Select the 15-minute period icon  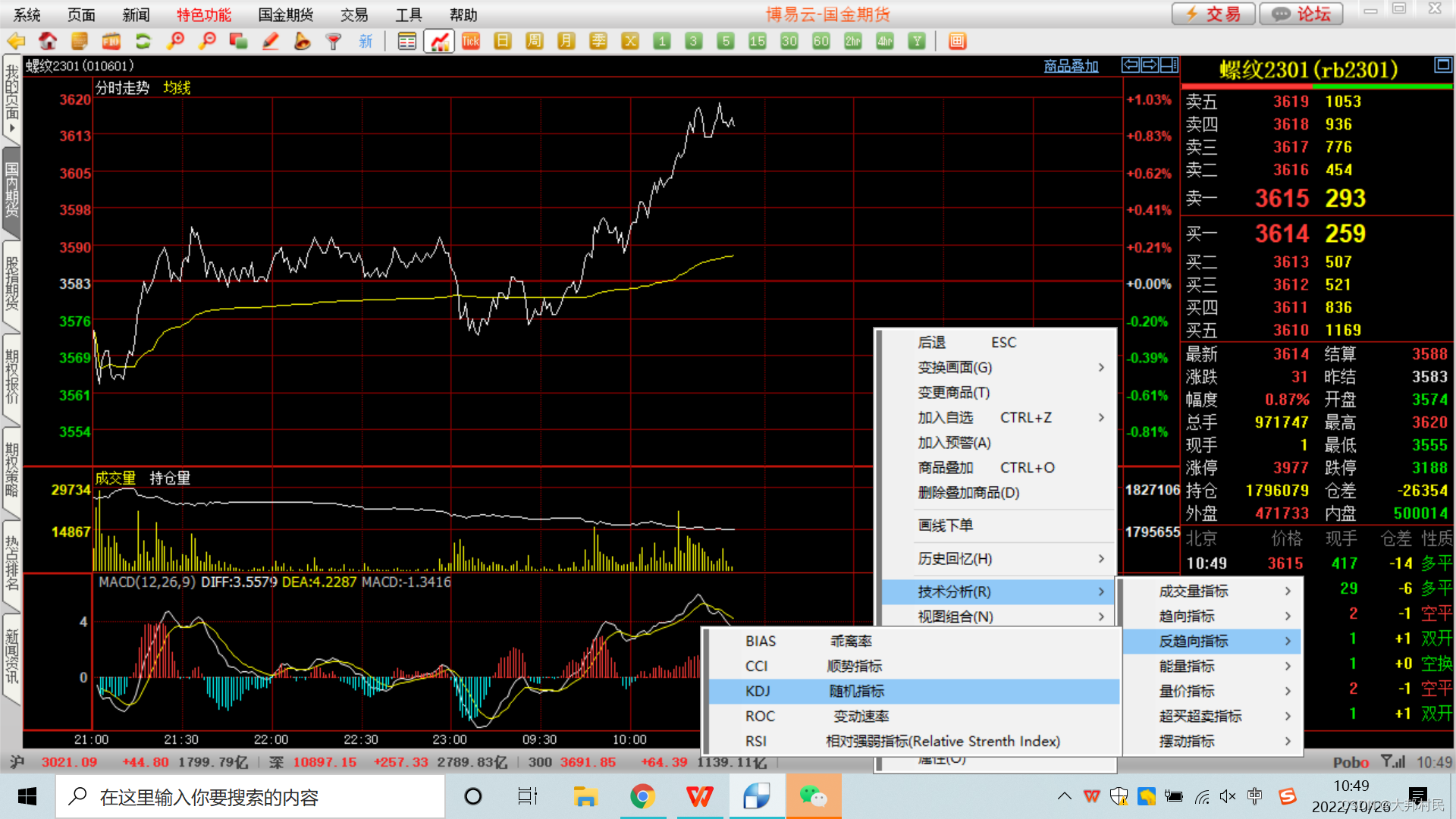pos(757,41)
